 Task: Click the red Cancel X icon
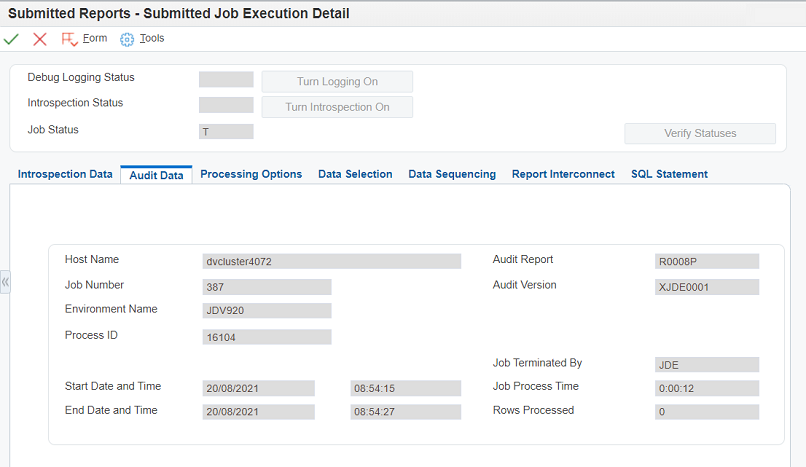[40, 39]
